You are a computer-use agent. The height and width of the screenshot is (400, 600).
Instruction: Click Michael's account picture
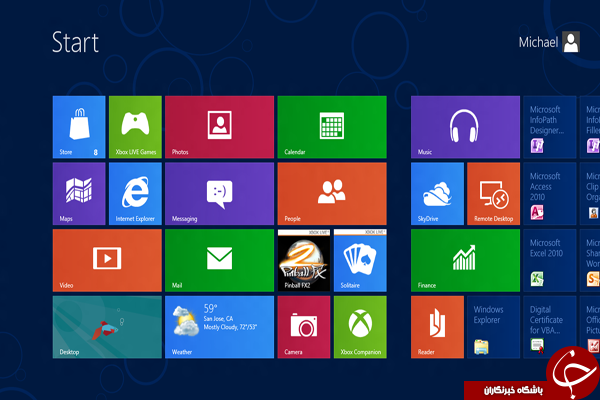[x=571, y=42]
